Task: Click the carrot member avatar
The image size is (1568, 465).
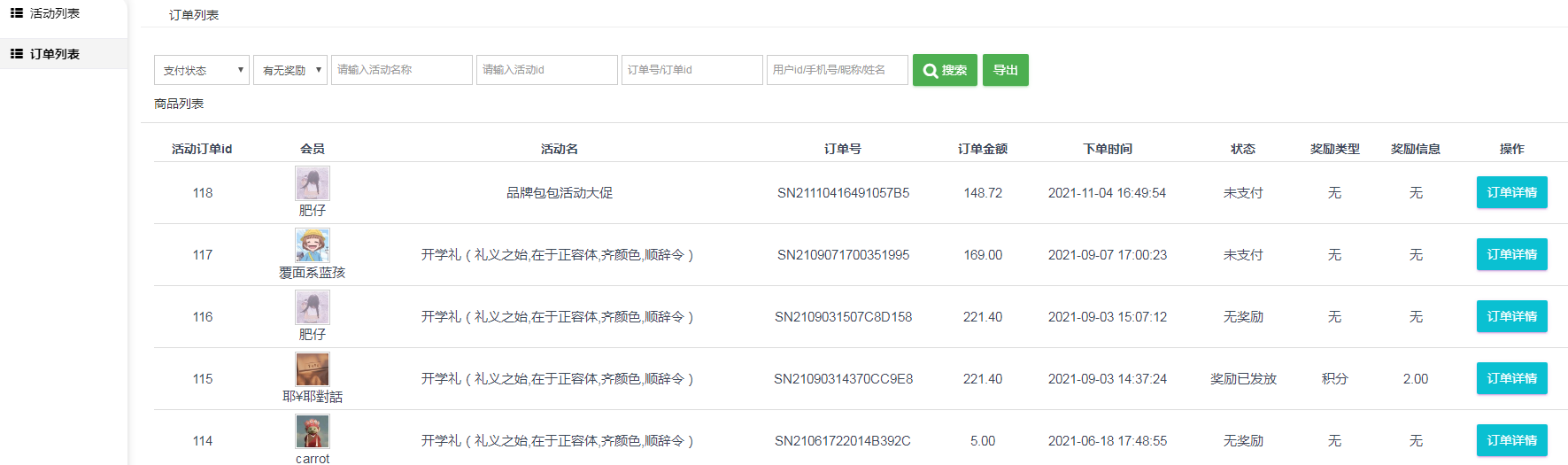Action: coord(312,431)
